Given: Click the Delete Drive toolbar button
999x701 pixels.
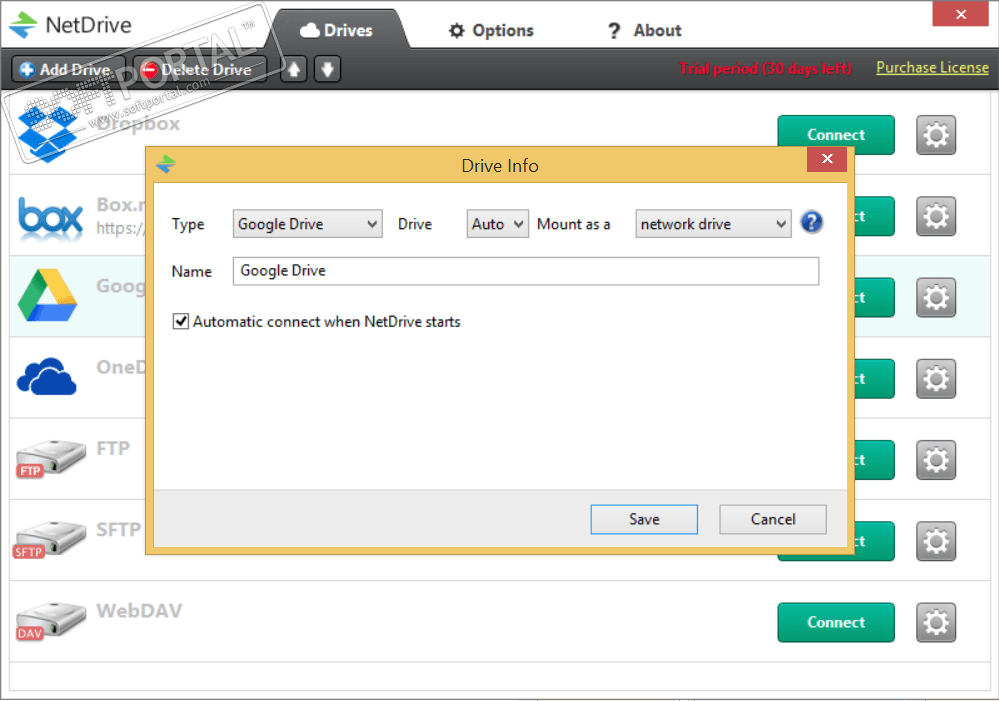Looking at the screenshot, I should pyautogui.click(x=200, y=69).
